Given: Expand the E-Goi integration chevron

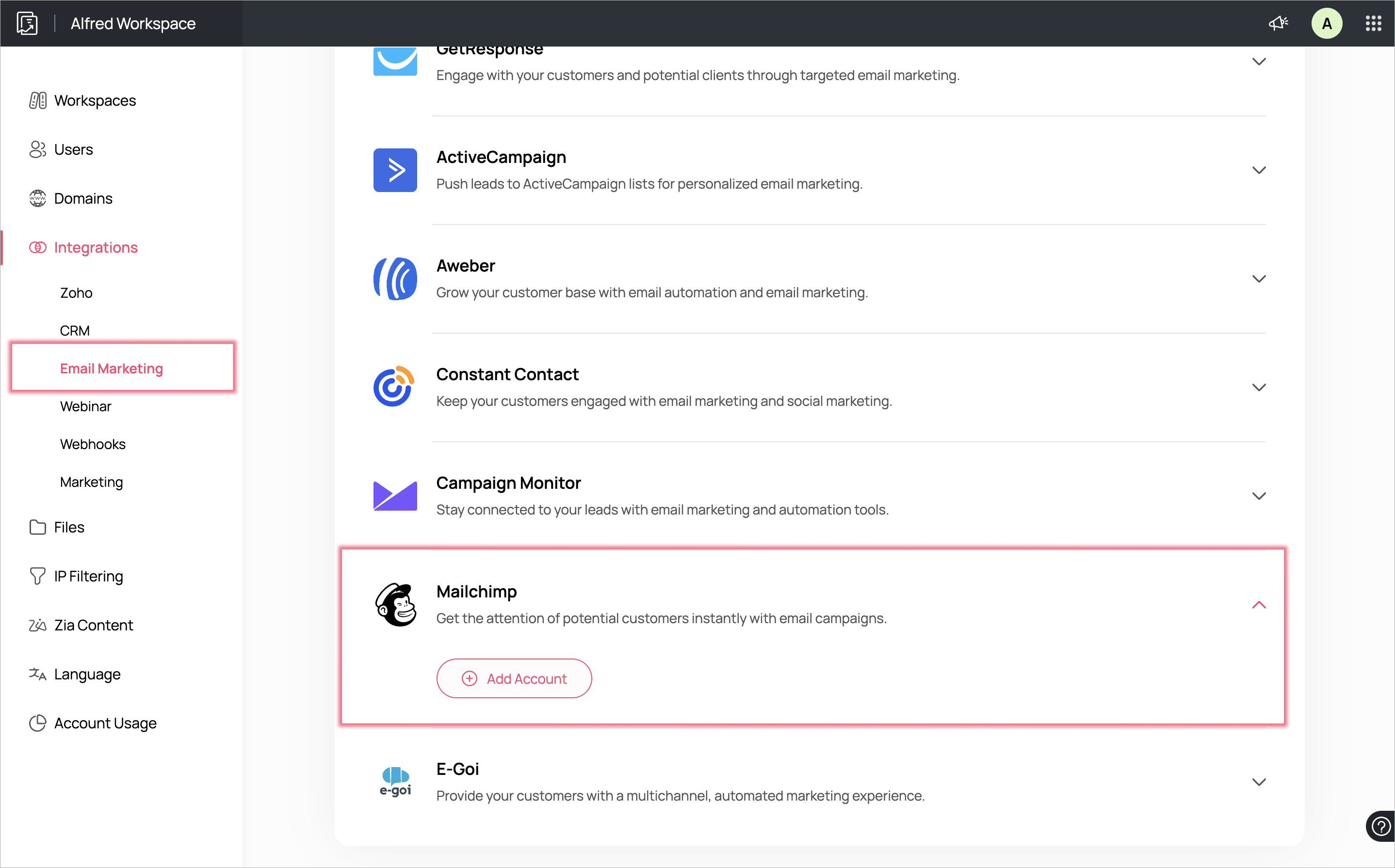Looking at the screenshot, I should (1258, 782).
